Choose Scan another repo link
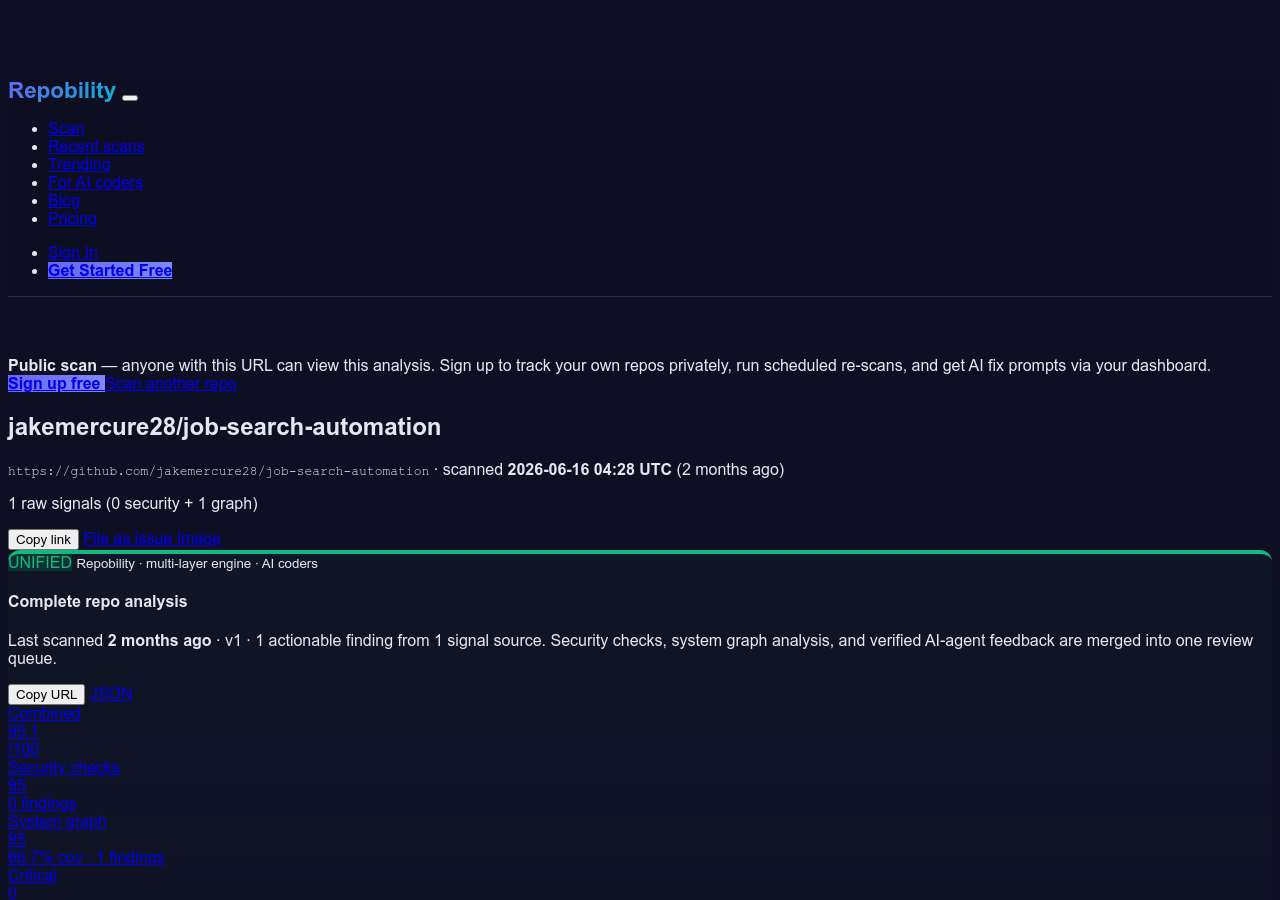Viewport: 1280px width, 900px height. tap(171, 383)
